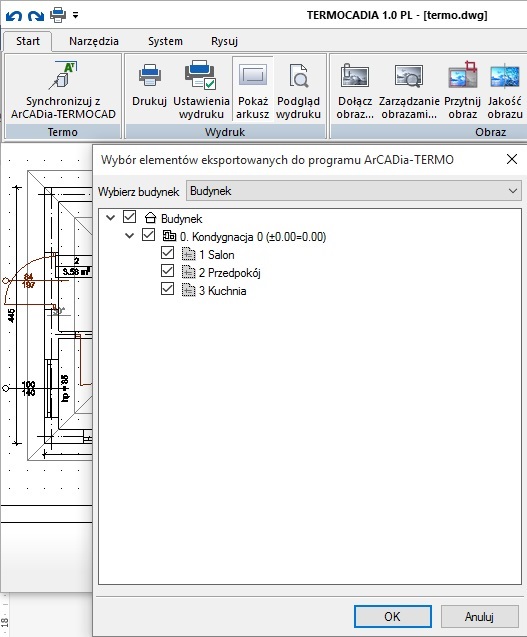Toggle the 3 Kuchnia checkbox

pos(167,289)
